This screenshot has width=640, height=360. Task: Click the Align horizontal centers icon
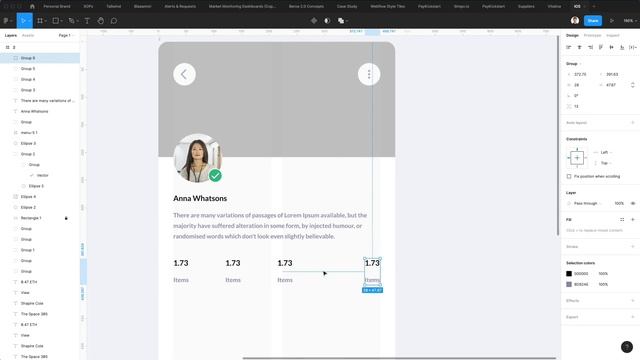579,47
